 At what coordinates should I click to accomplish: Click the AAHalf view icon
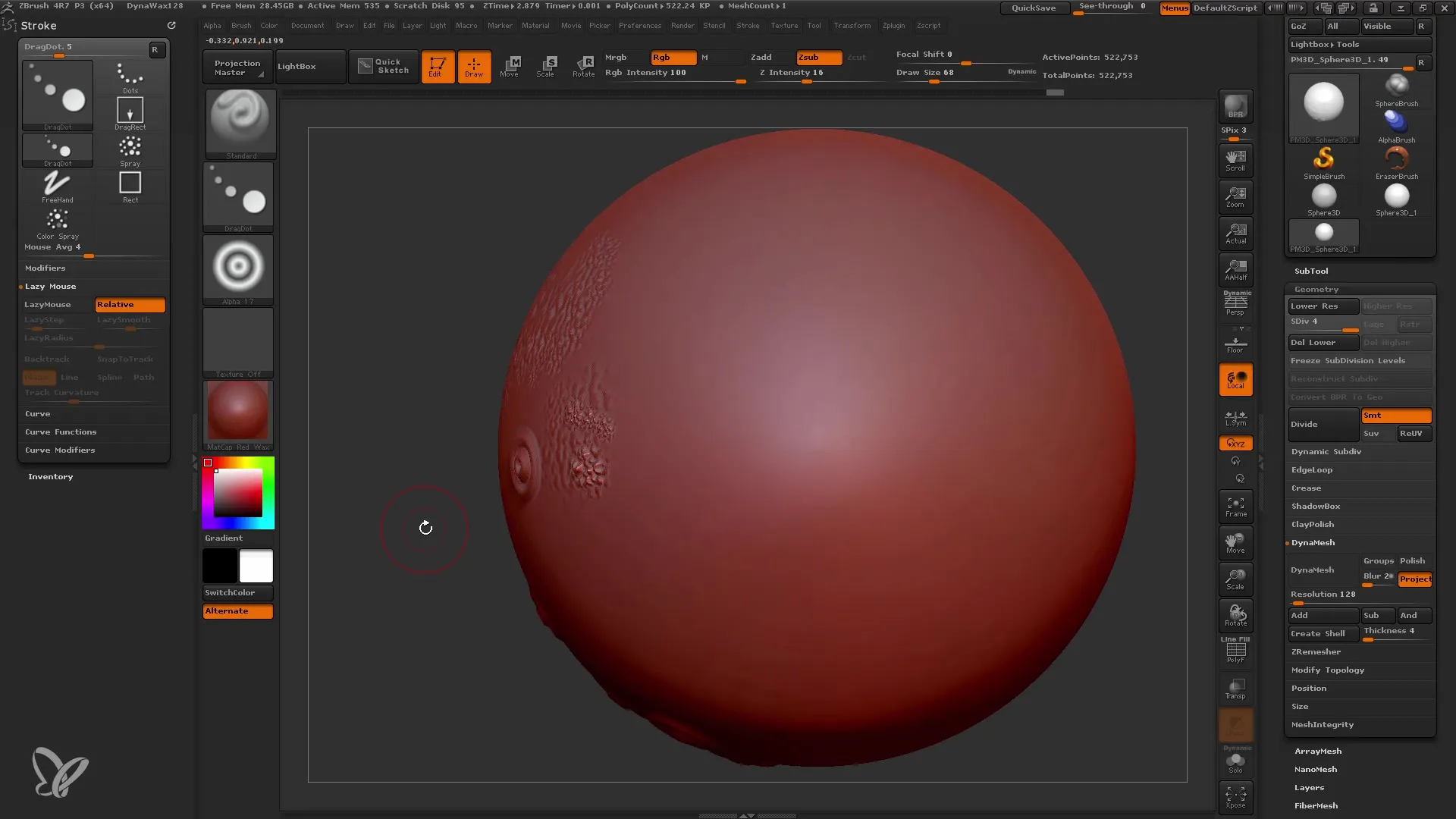point(1235,270)
